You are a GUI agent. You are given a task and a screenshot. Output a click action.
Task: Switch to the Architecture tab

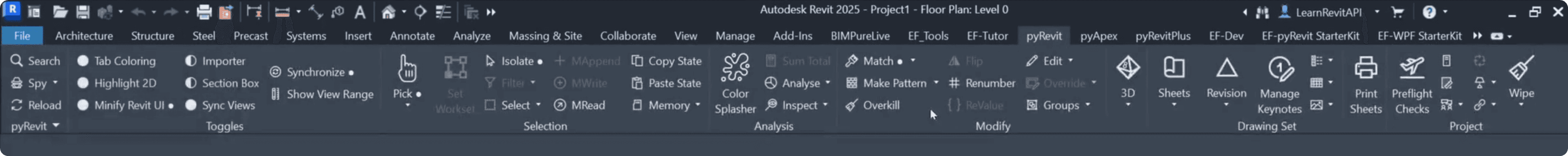[84, 36]
